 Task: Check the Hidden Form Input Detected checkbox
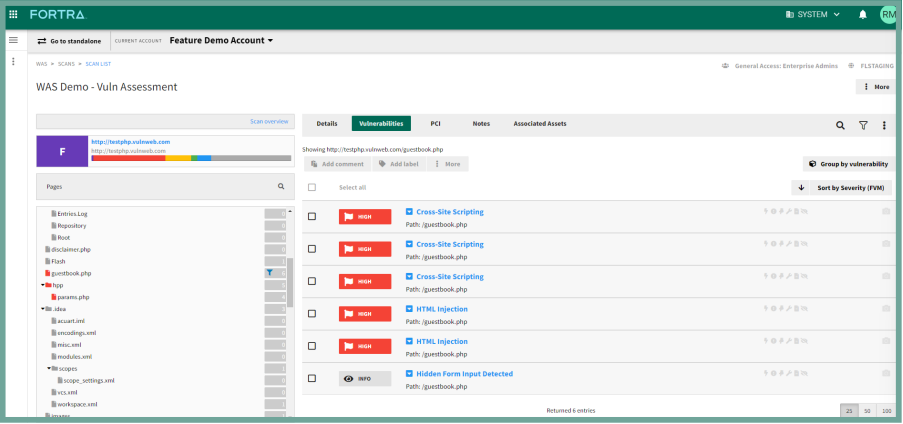[312, 378]
